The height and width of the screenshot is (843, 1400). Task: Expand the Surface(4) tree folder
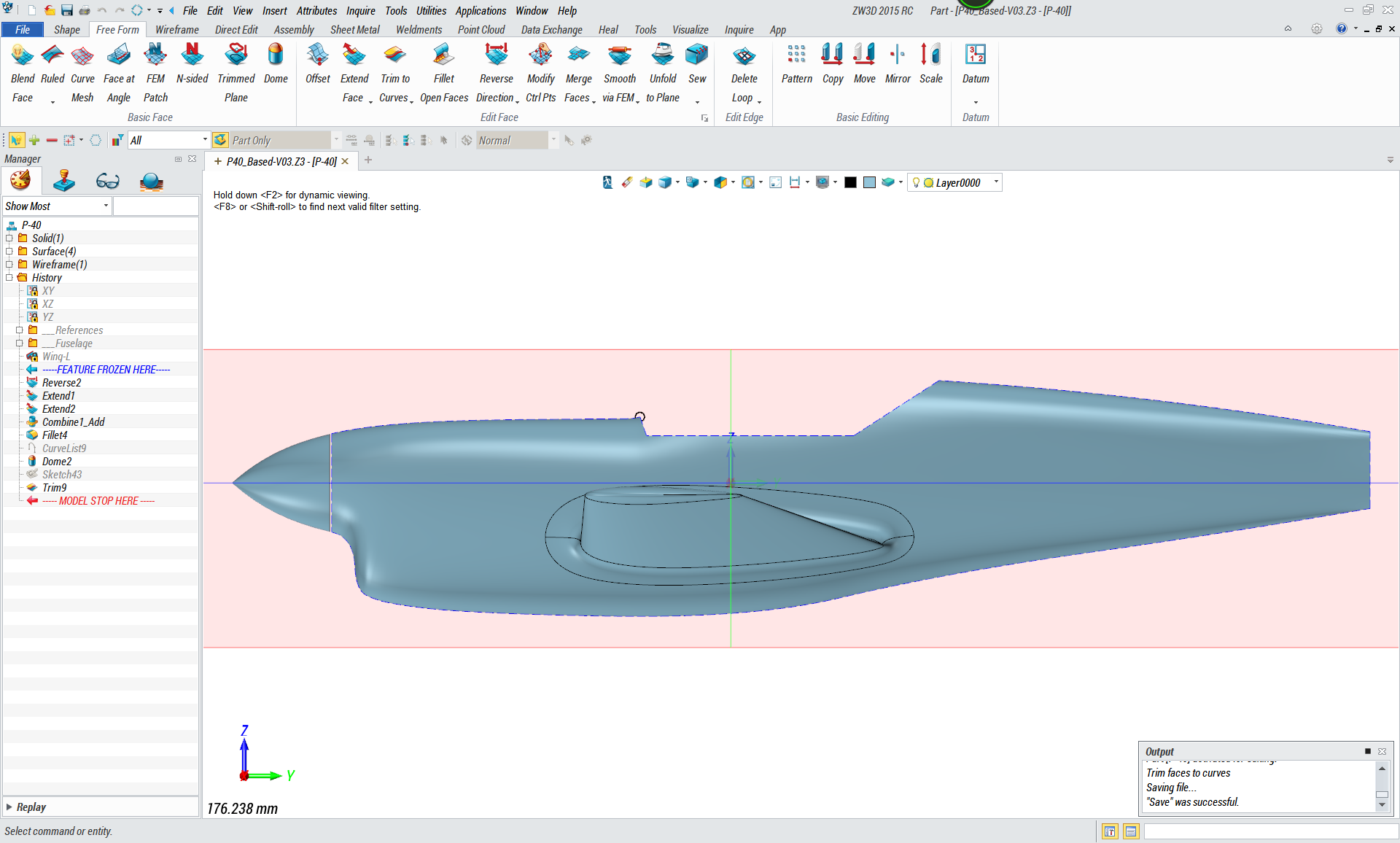(x=9, y=252)
